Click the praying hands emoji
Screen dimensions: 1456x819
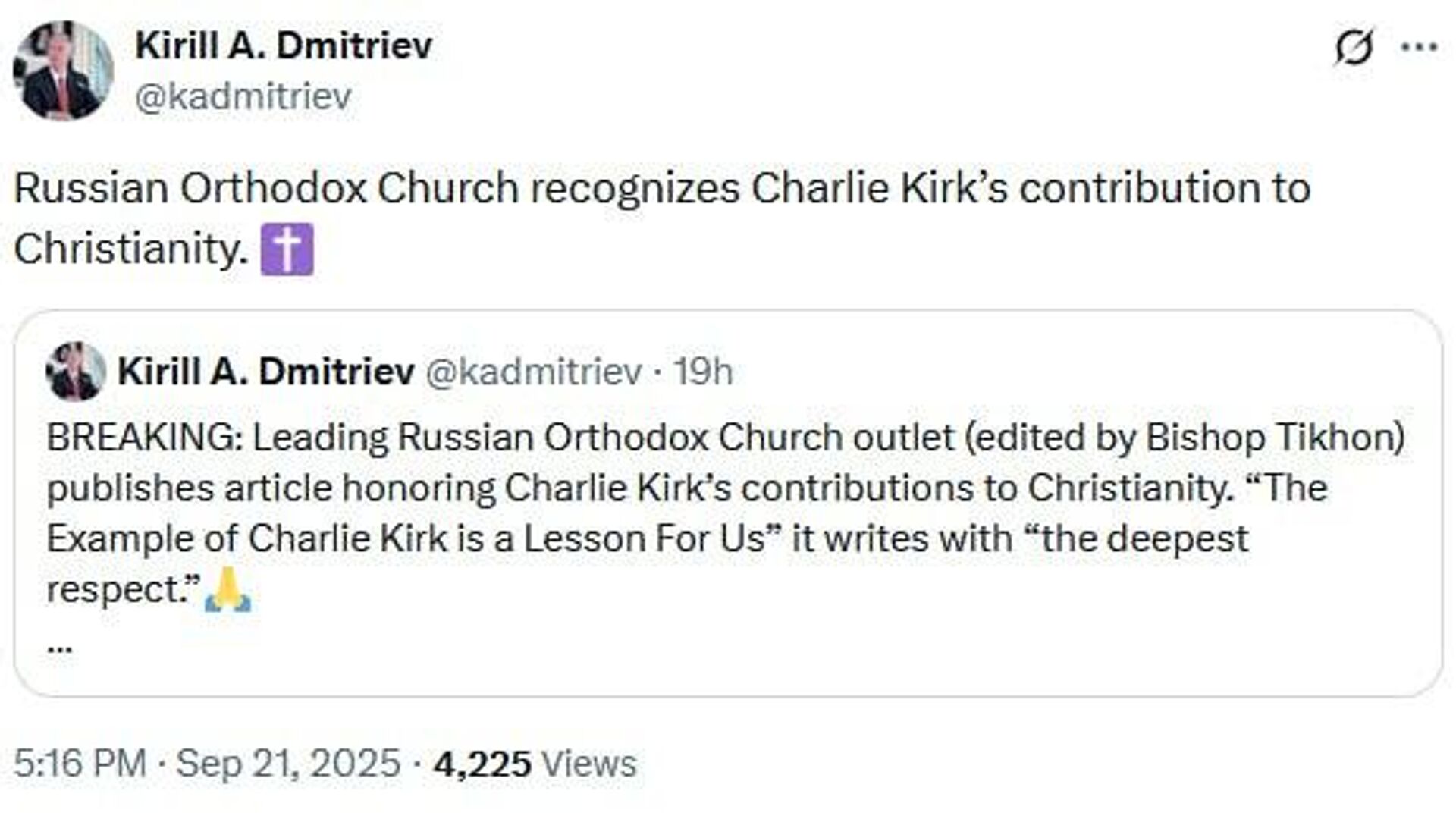tap(228, 590)
